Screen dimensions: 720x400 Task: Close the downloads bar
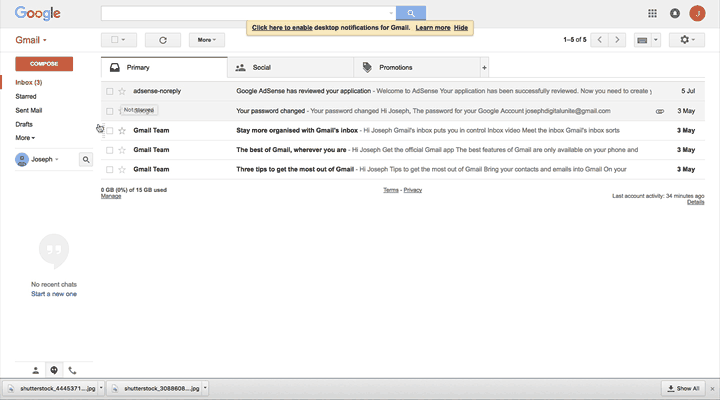(712, 389)
